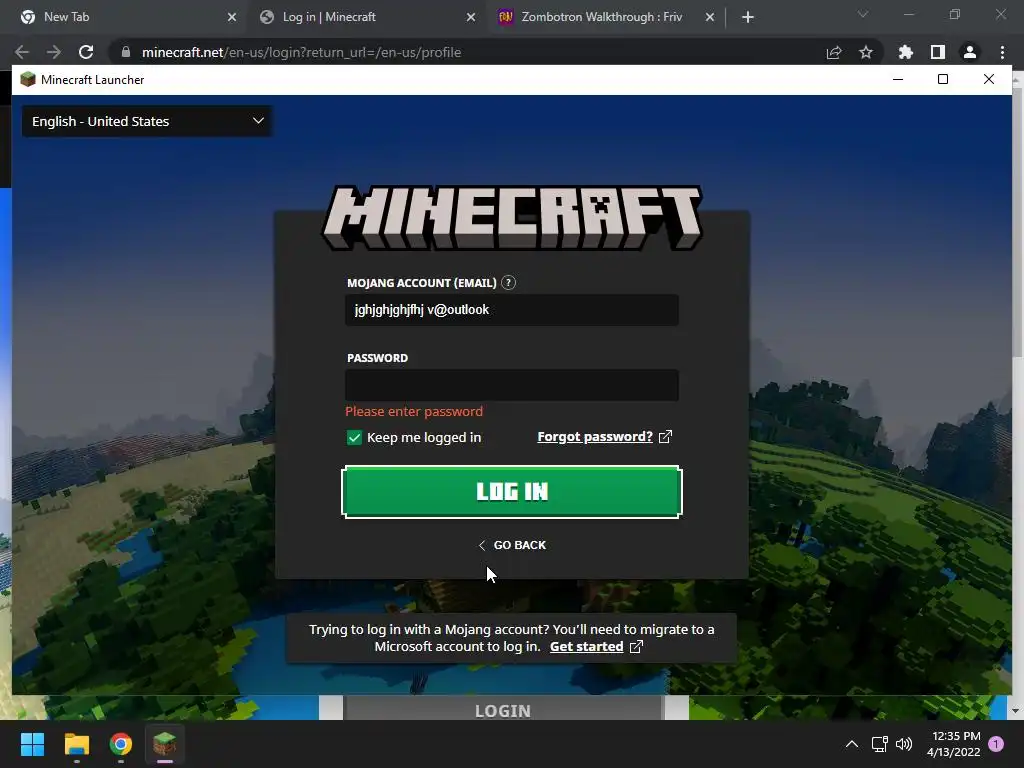Show hidden system tray icons

(852, 744)
